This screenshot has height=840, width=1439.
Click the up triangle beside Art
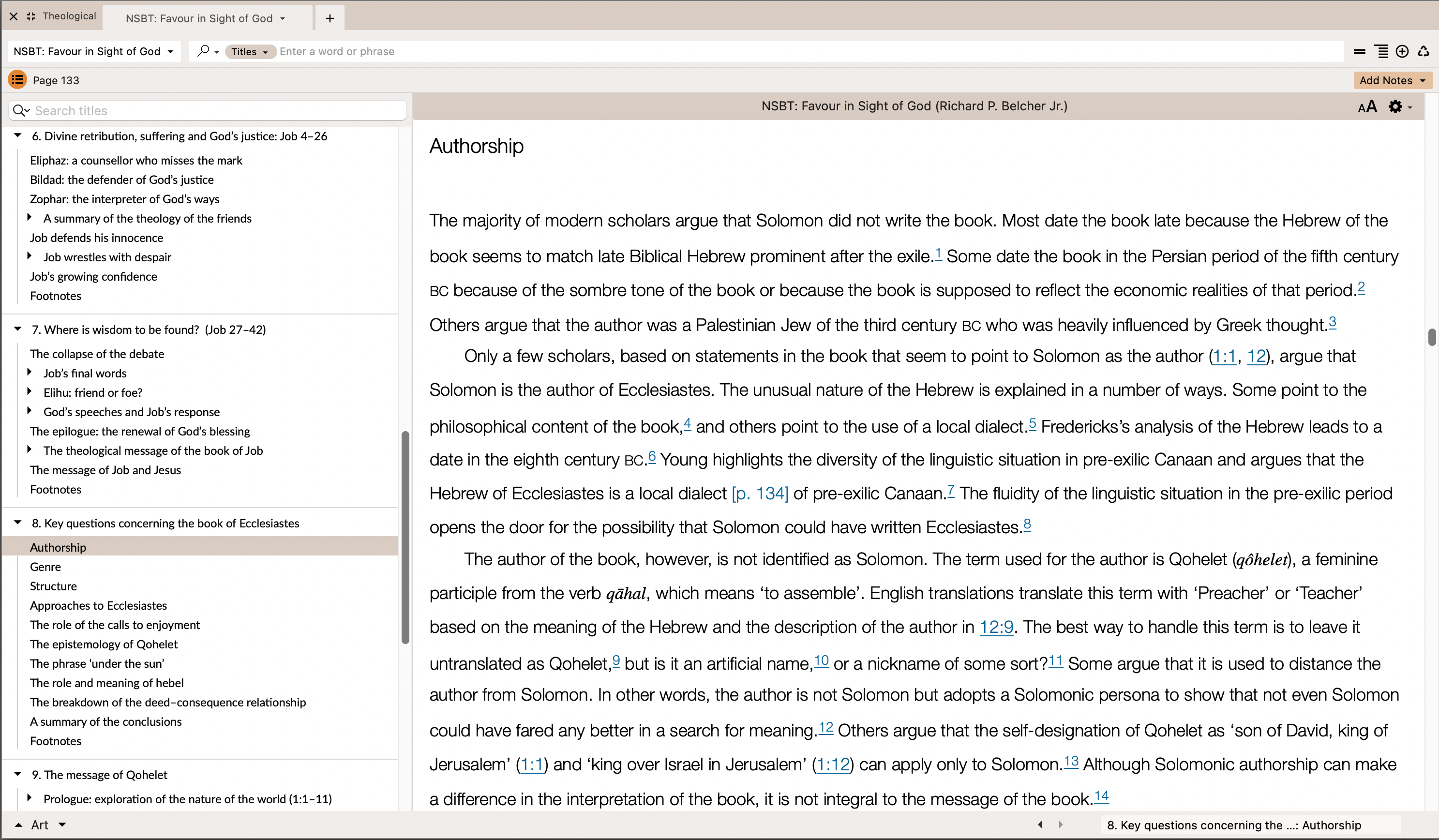tap(18, 825)
